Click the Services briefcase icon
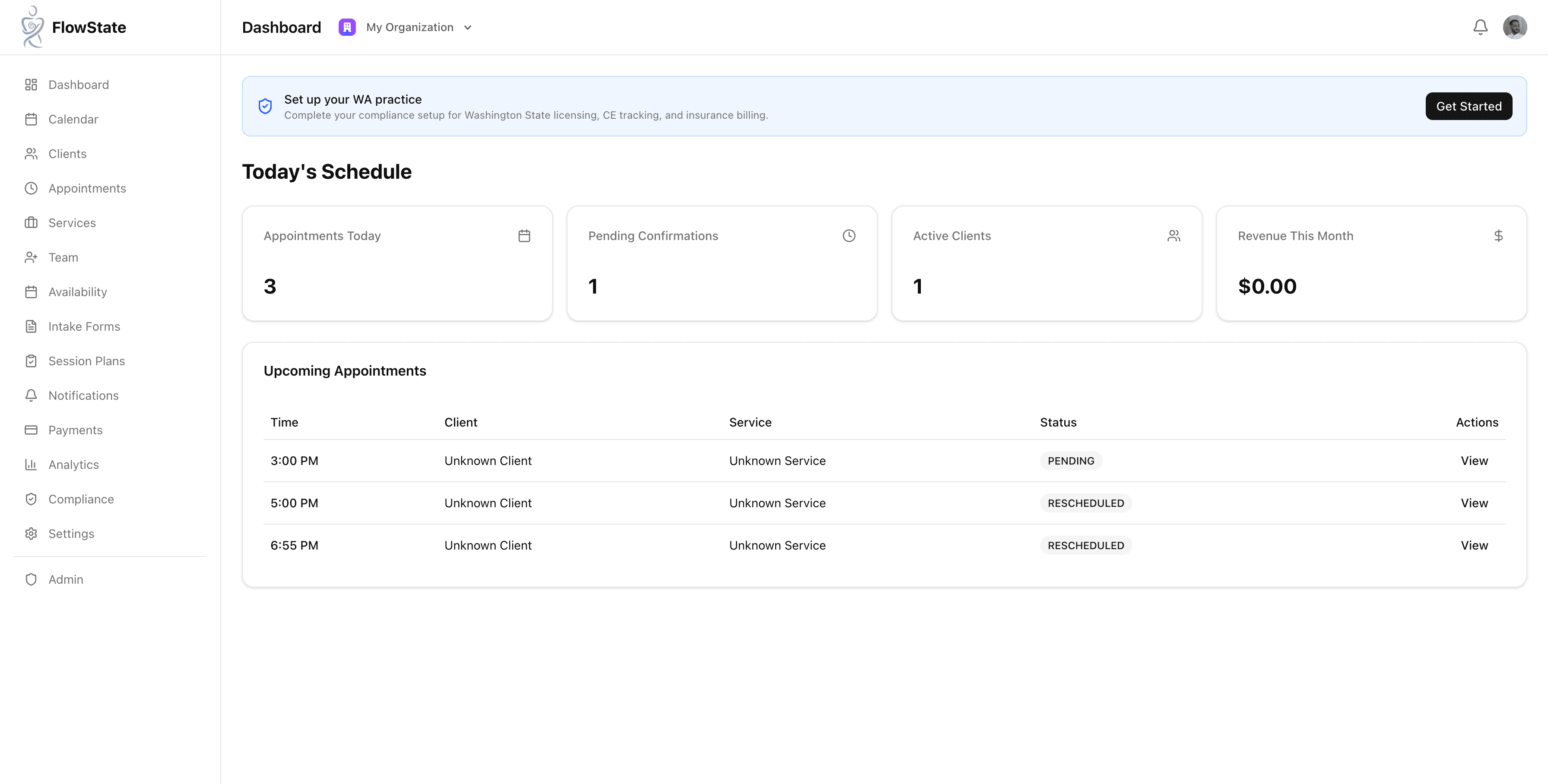This screenshot has width=1548, height=784. click(x=31, y=222)
